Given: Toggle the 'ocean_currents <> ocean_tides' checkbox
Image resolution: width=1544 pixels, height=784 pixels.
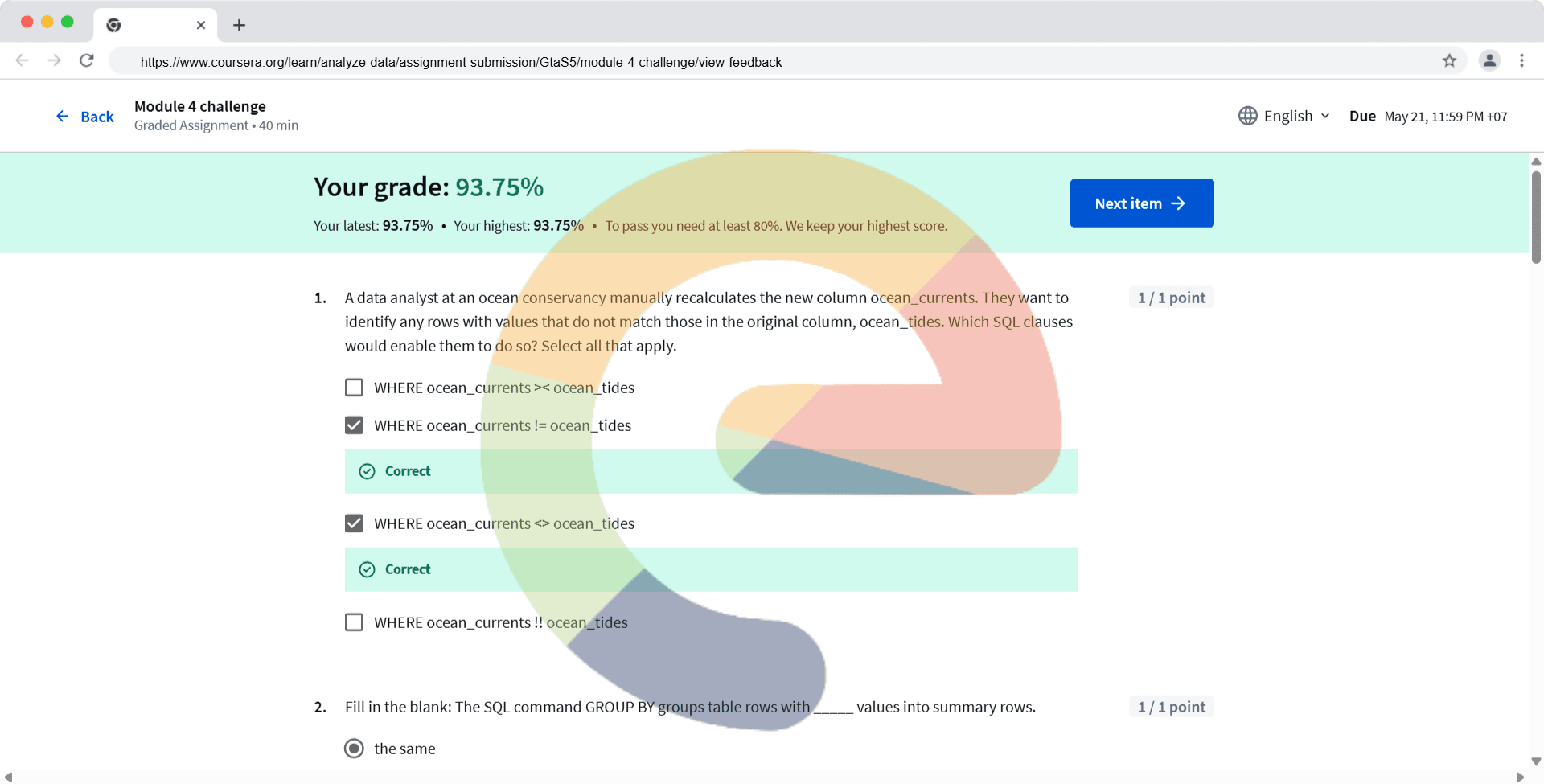Looking at the screenshot, I should (354, 523).
